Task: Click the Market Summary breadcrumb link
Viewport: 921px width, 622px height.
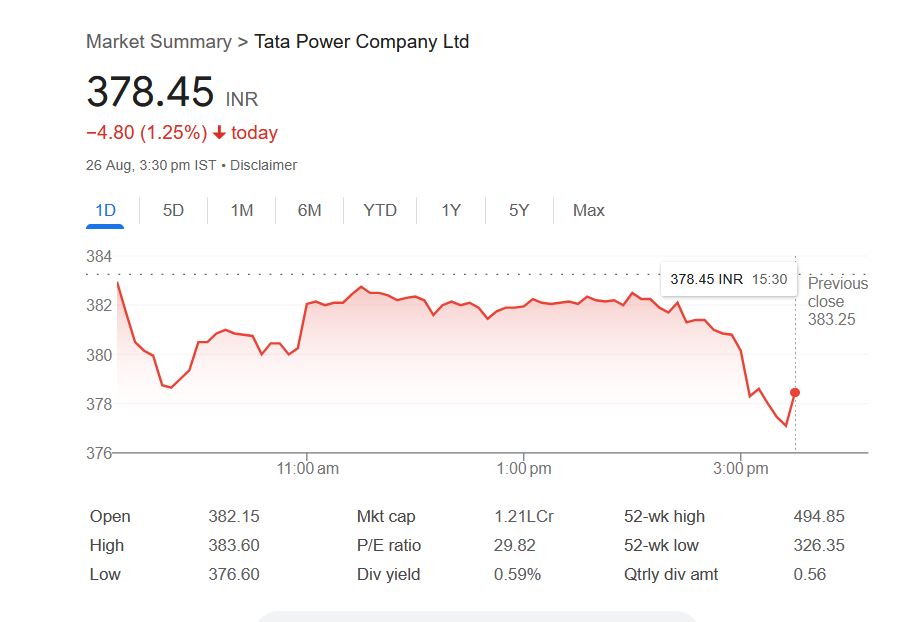Action: point(158,42)
